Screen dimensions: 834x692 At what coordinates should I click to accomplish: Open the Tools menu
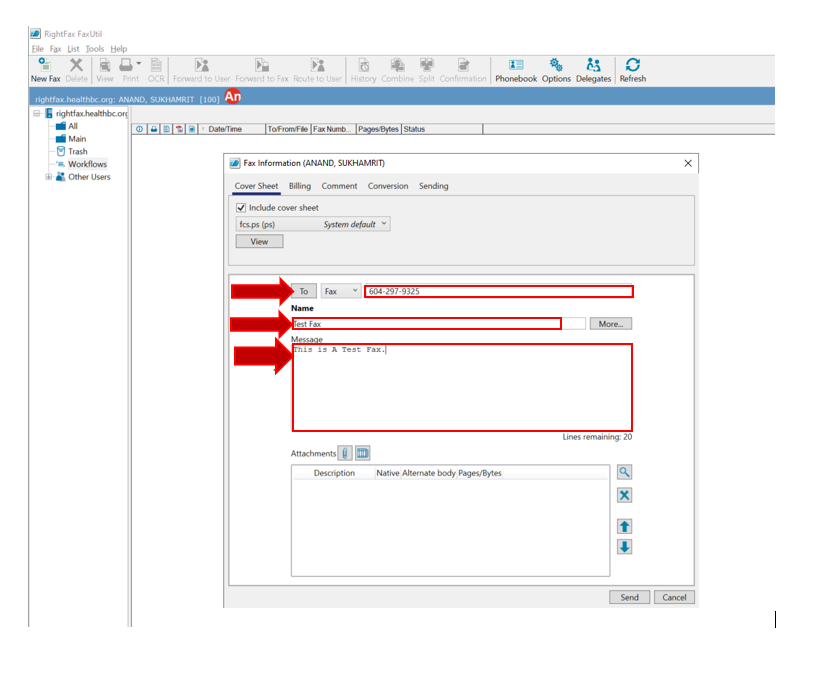coord(95,48)
